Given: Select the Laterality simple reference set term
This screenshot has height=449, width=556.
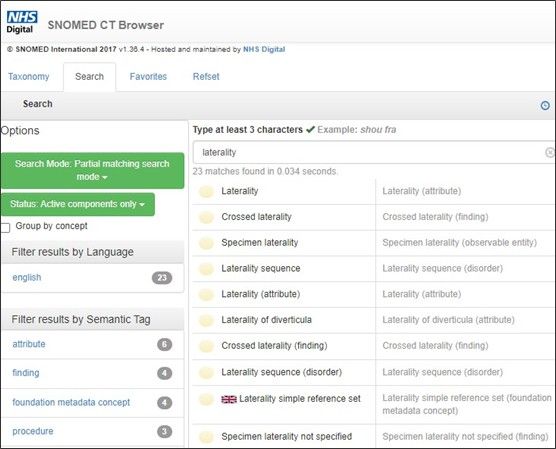Looking at the screenshot, I should pyautogui.click(x=300, y=399).
